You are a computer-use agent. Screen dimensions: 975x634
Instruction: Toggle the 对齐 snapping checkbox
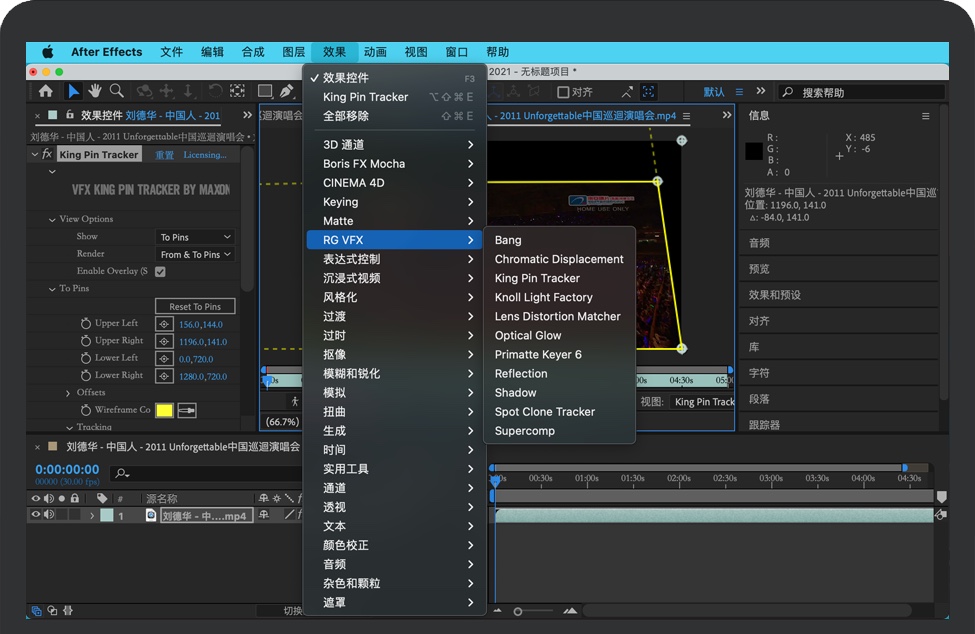click(x=563, y=92)
